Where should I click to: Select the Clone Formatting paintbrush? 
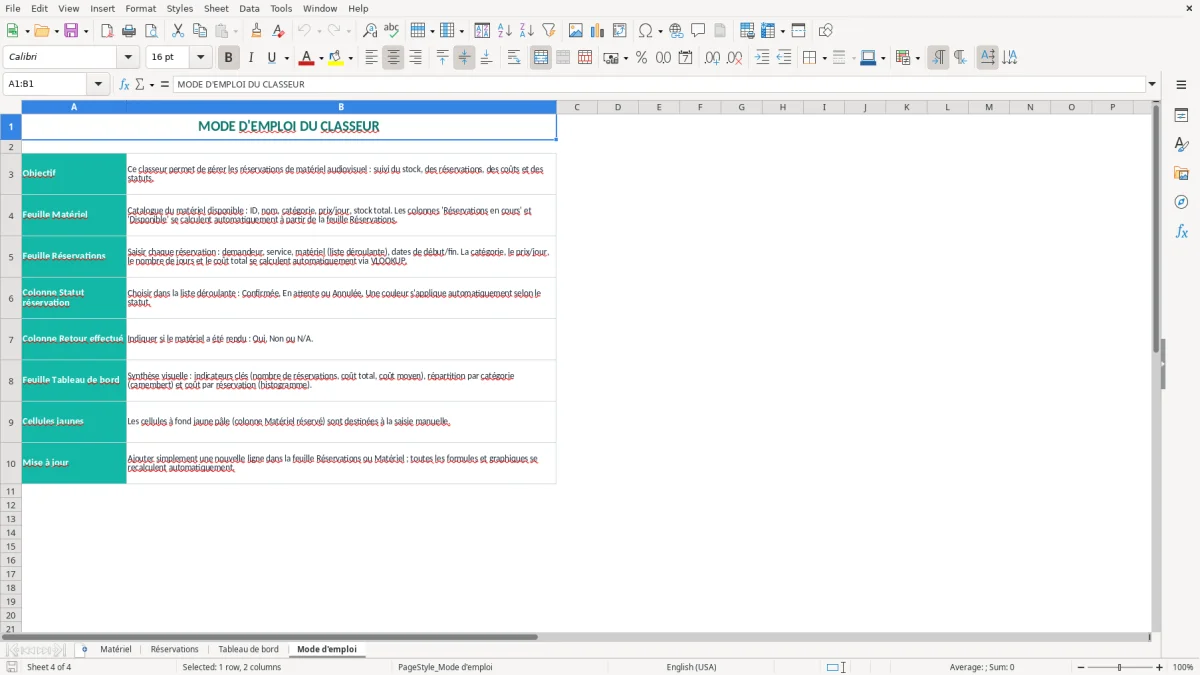257,31
